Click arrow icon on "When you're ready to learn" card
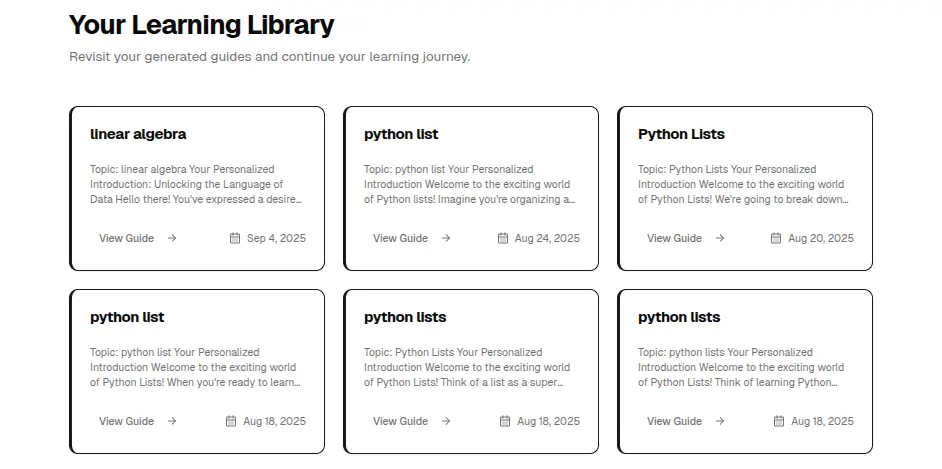 [172, 421]
